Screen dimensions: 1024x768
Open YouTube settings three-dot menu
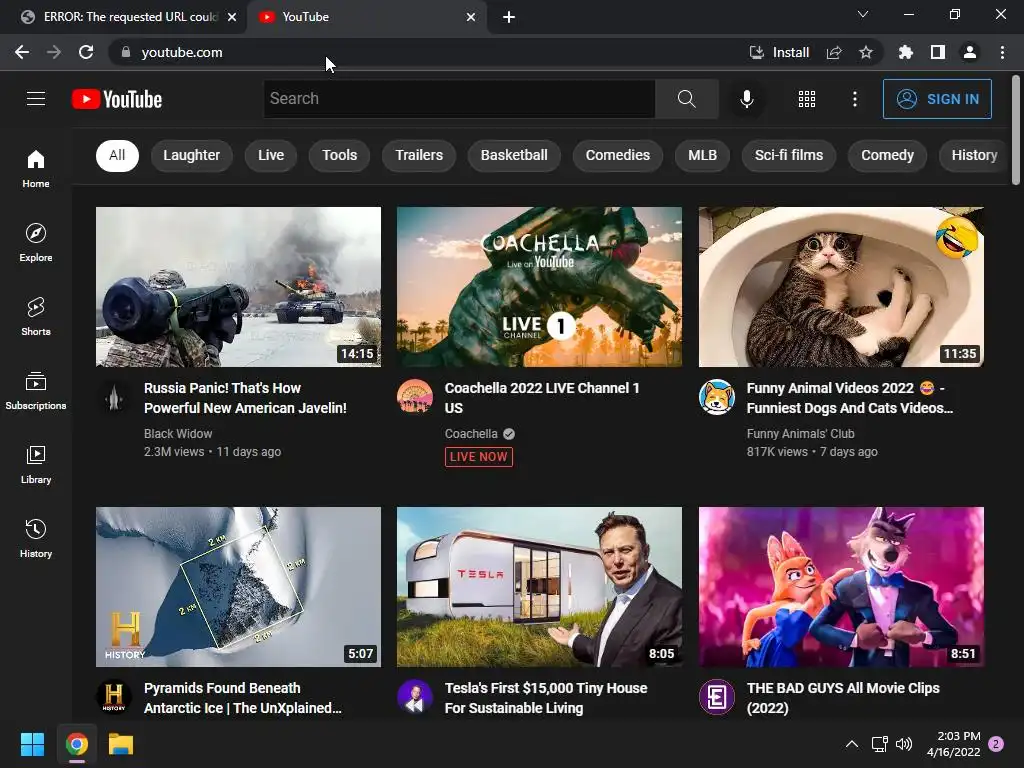pos(854,99)
